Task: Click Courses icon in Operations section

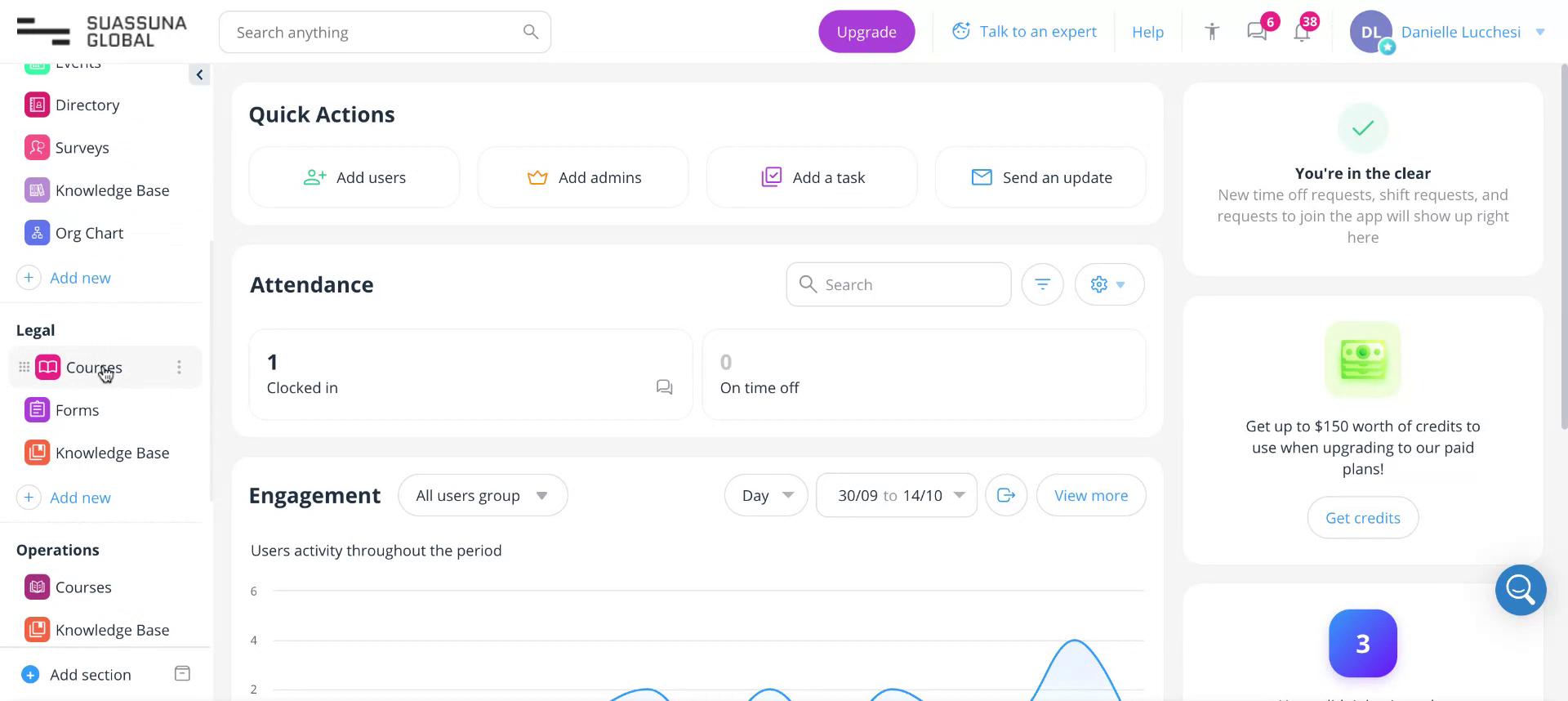Action: (37, 587)
